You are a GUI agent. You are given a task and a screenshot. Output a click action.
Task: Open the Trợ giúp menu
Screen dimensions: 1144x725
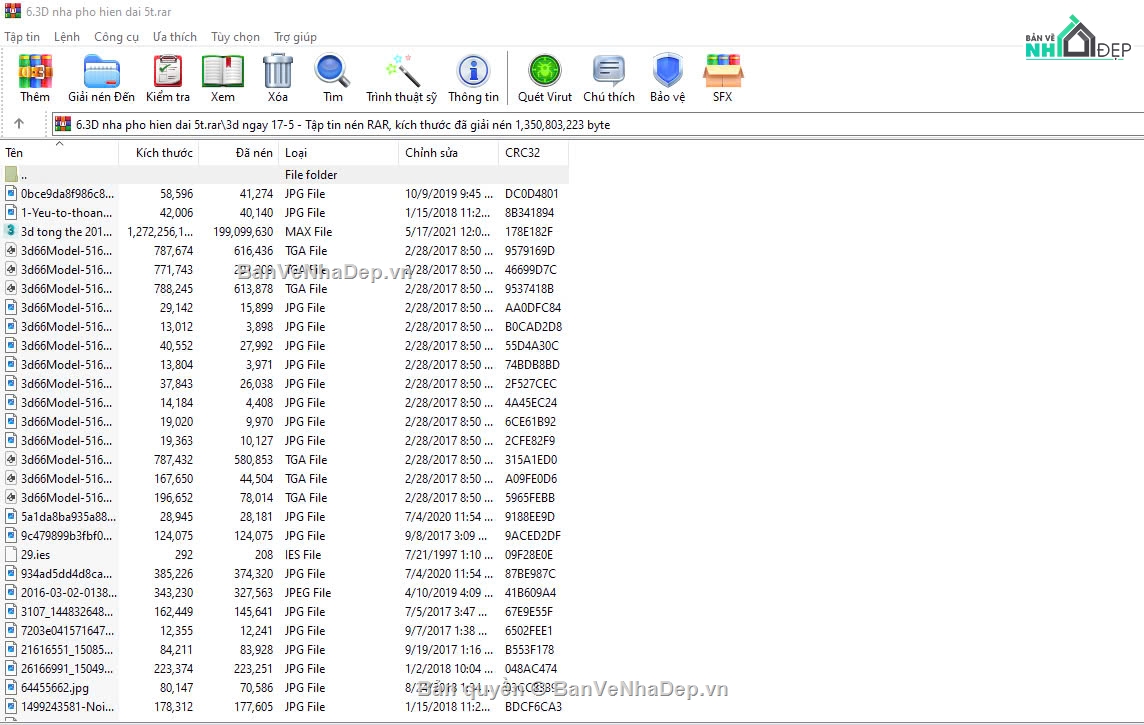(295, 37)
